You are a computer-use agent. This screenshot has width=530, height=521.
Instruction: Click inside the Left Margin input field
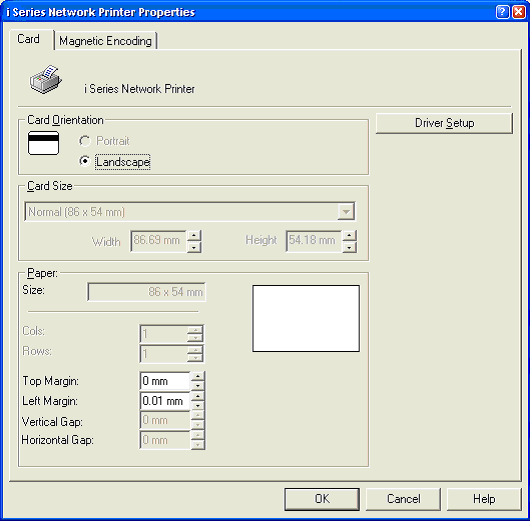pyautogui.click(x=165, y=401)
